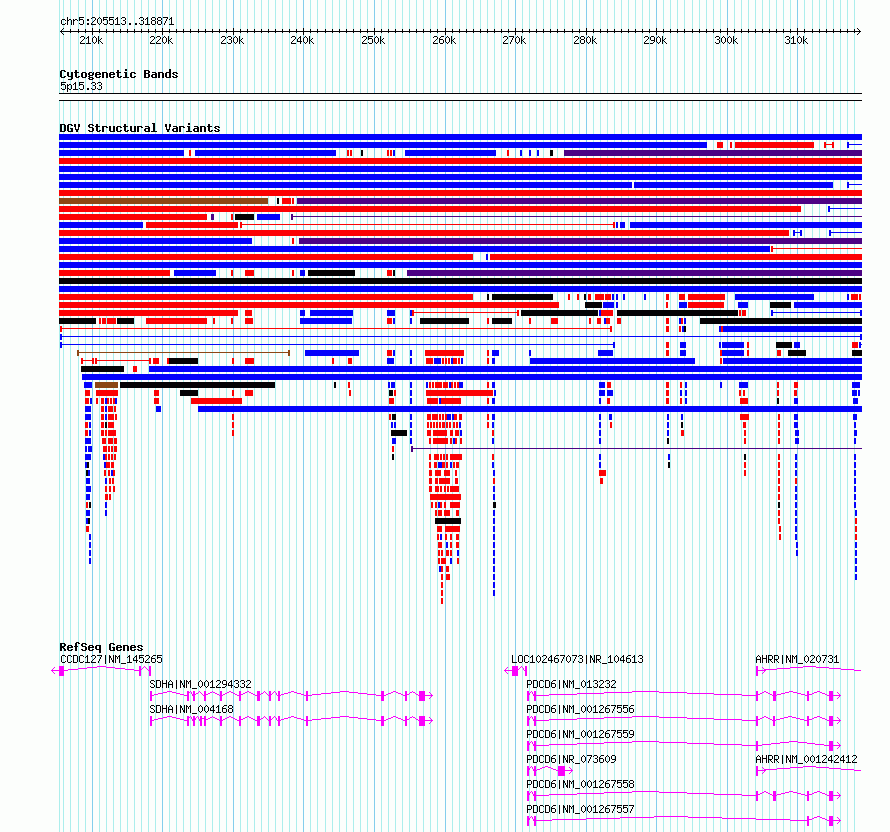The image size is (890, 832).
Task: Click the AHRR|NM_001242412 transcript label
Action: point(806,759)
